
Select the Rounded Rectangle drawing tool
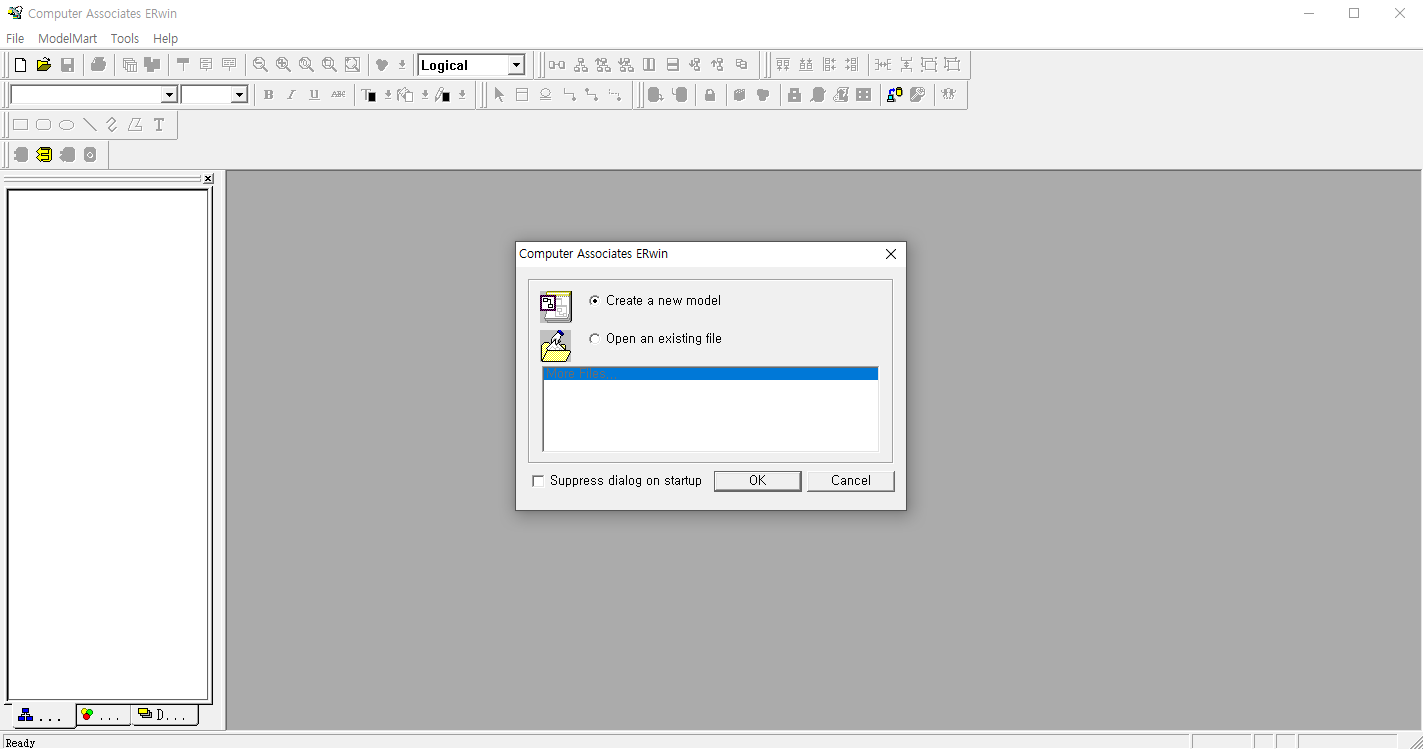pyautogui.click(x=43, y=125)
